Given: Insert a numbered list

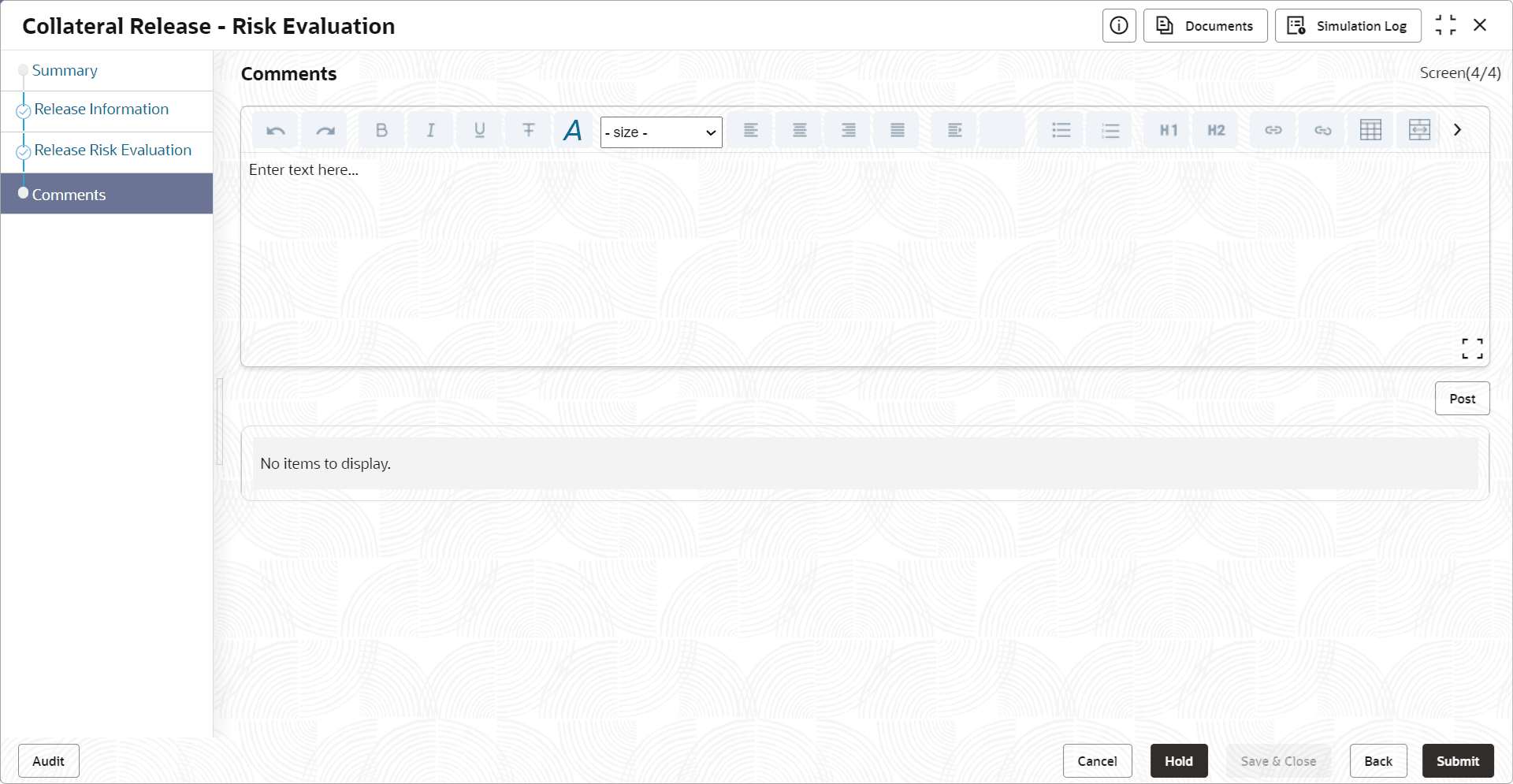Looking at the screenshot, I should [x=1110, y=131].
